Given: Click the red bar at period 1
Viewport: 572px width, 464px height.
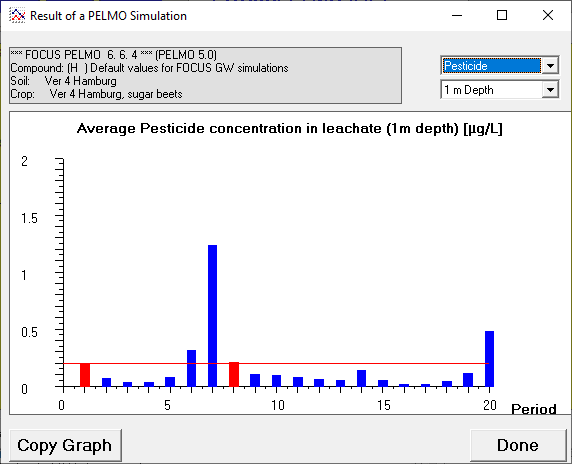Looking at the screenshot, I should pyautogui.click(x=85, y=375).
